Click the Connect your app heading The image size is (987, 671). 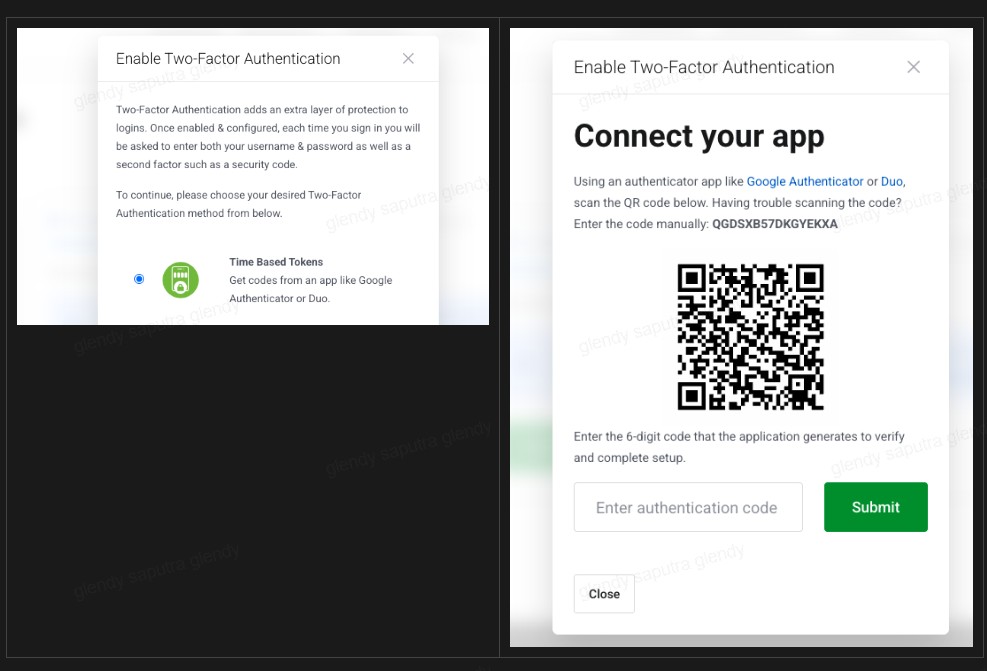(699, 137)
